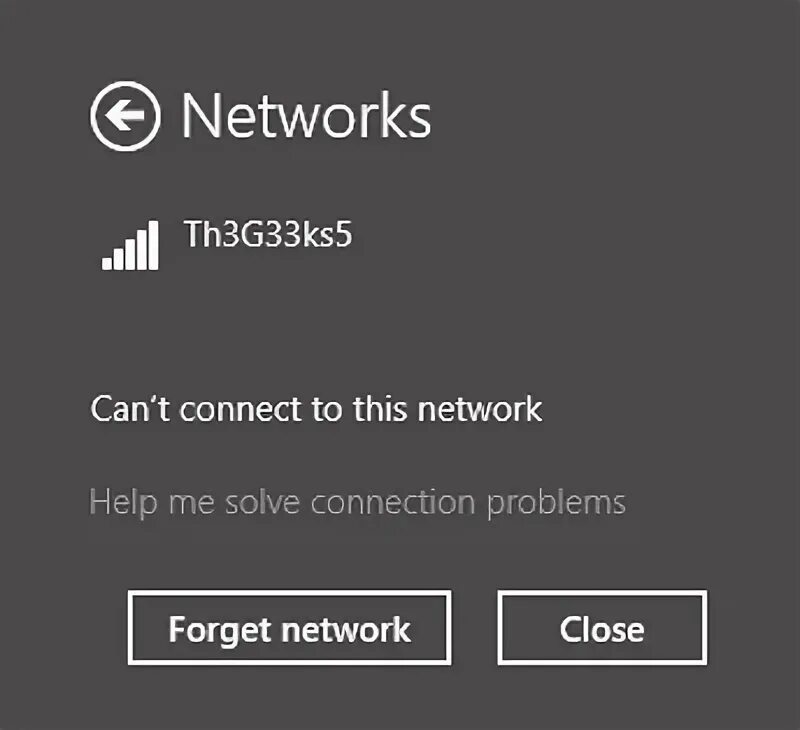Click the error text about connecting
Screen dimensions: 800x730
[316, 409]
